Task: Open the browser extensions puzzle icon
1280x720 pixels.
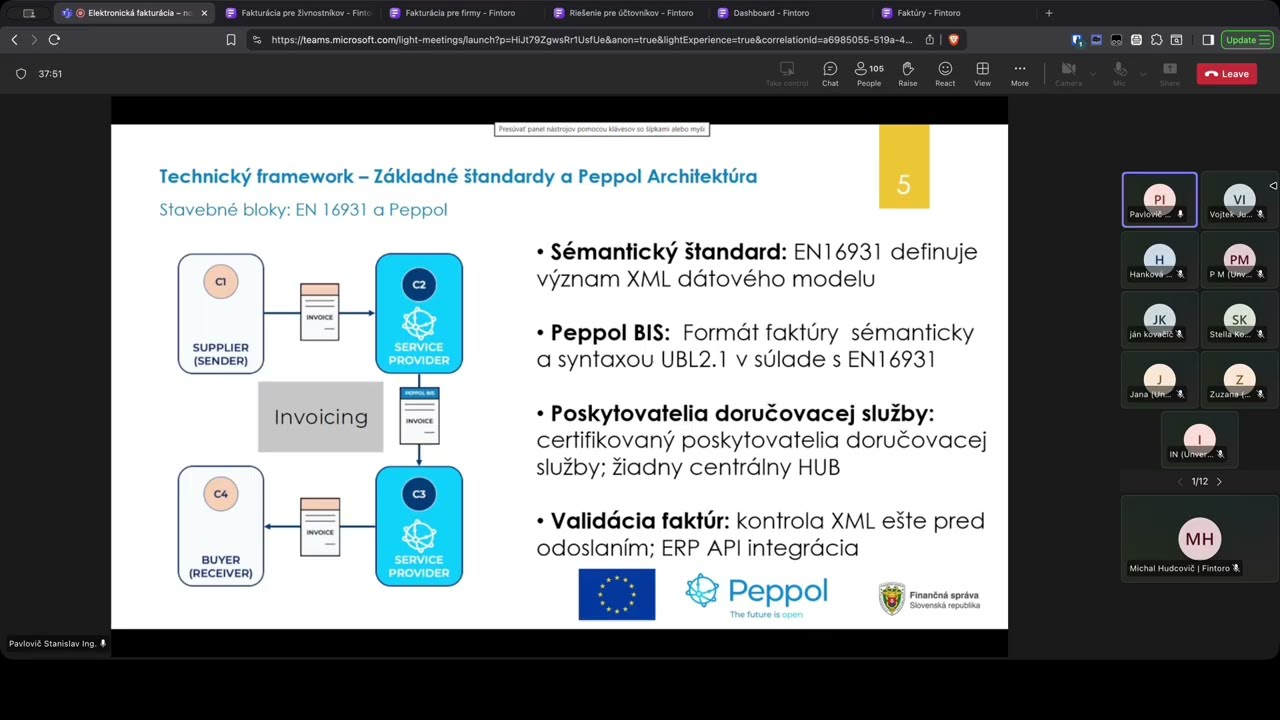Action: coord(1156,40)
